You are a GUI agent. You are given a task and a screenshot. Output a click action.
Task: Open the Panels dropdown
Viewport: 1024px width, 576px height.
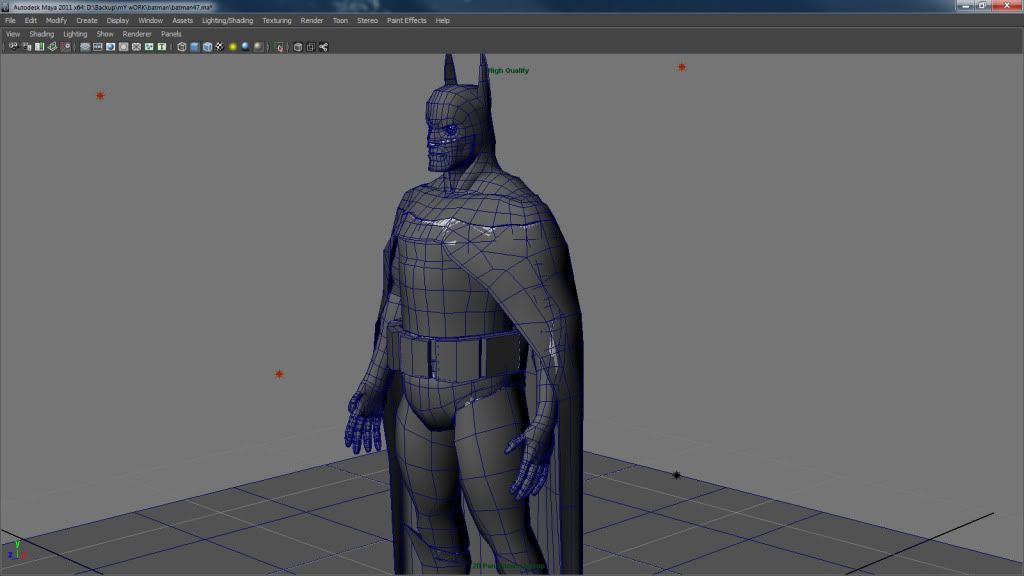pos(170,33)
